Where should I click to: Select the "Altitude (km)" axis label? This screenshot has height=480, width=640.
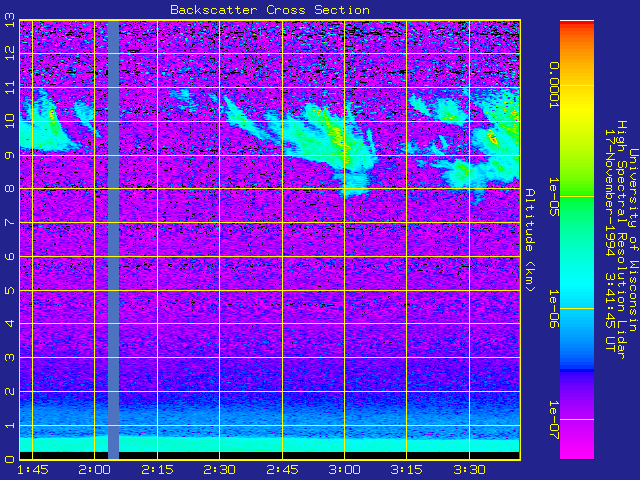(530, 240)
